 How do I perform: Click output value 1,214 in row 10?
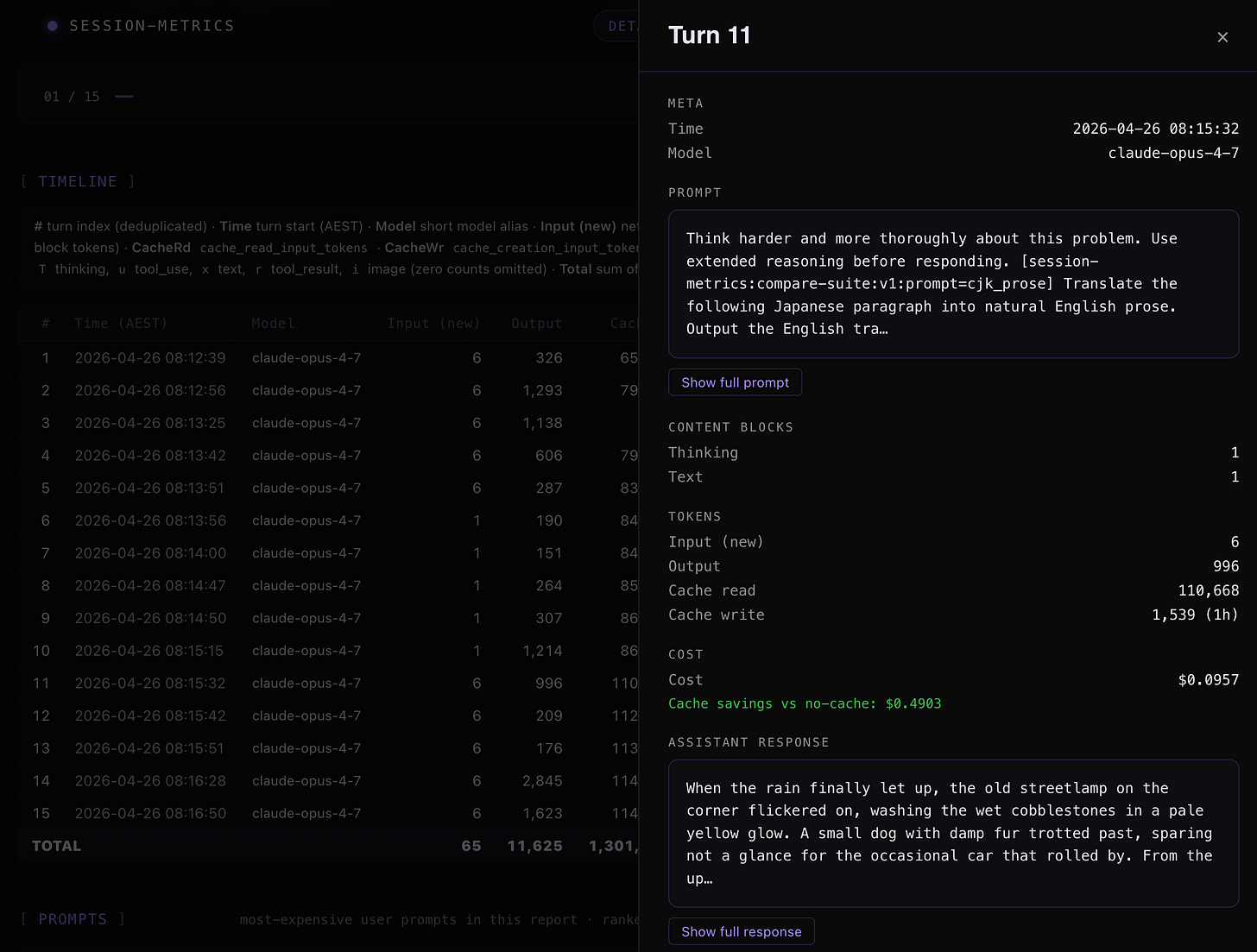point(542,651)
